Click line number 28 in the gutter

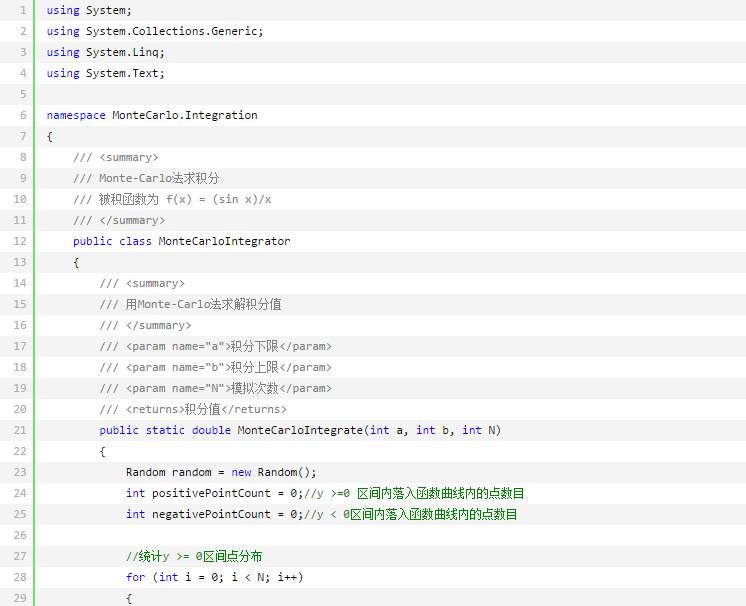20,577
